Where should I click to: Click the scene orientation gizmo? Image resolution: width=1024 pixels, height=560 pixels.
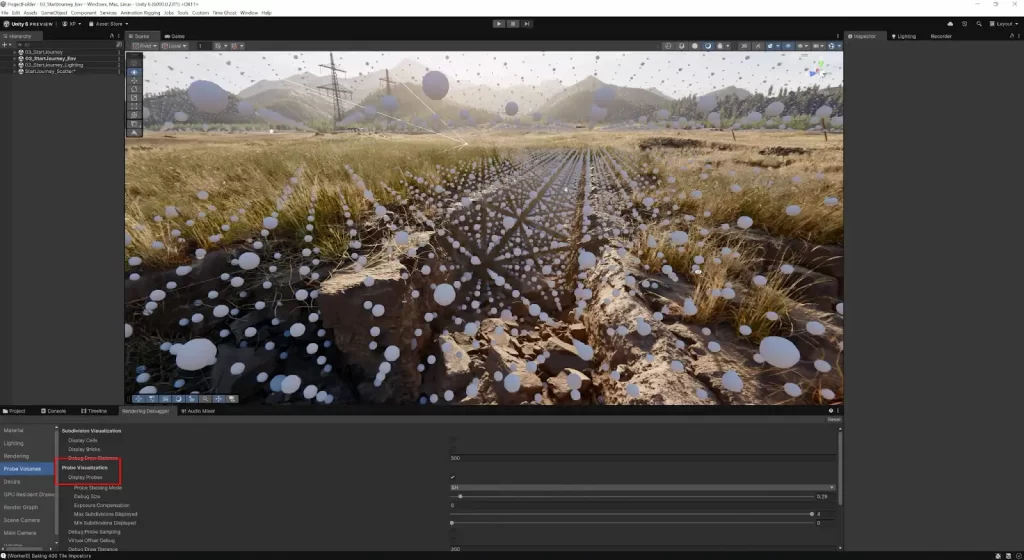click(821, 68)
